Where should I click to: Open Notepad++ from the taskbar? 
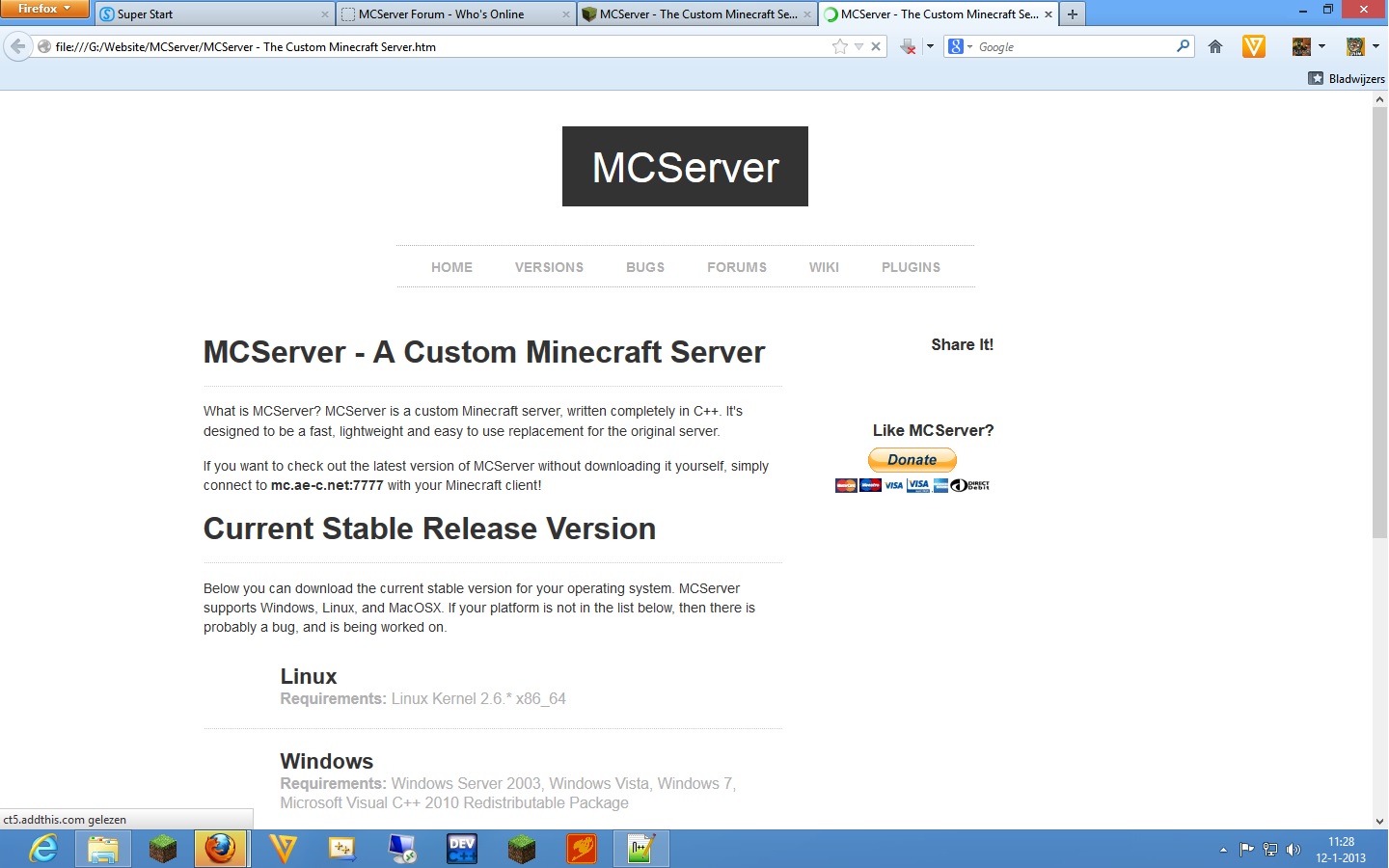tap(641, 849)
